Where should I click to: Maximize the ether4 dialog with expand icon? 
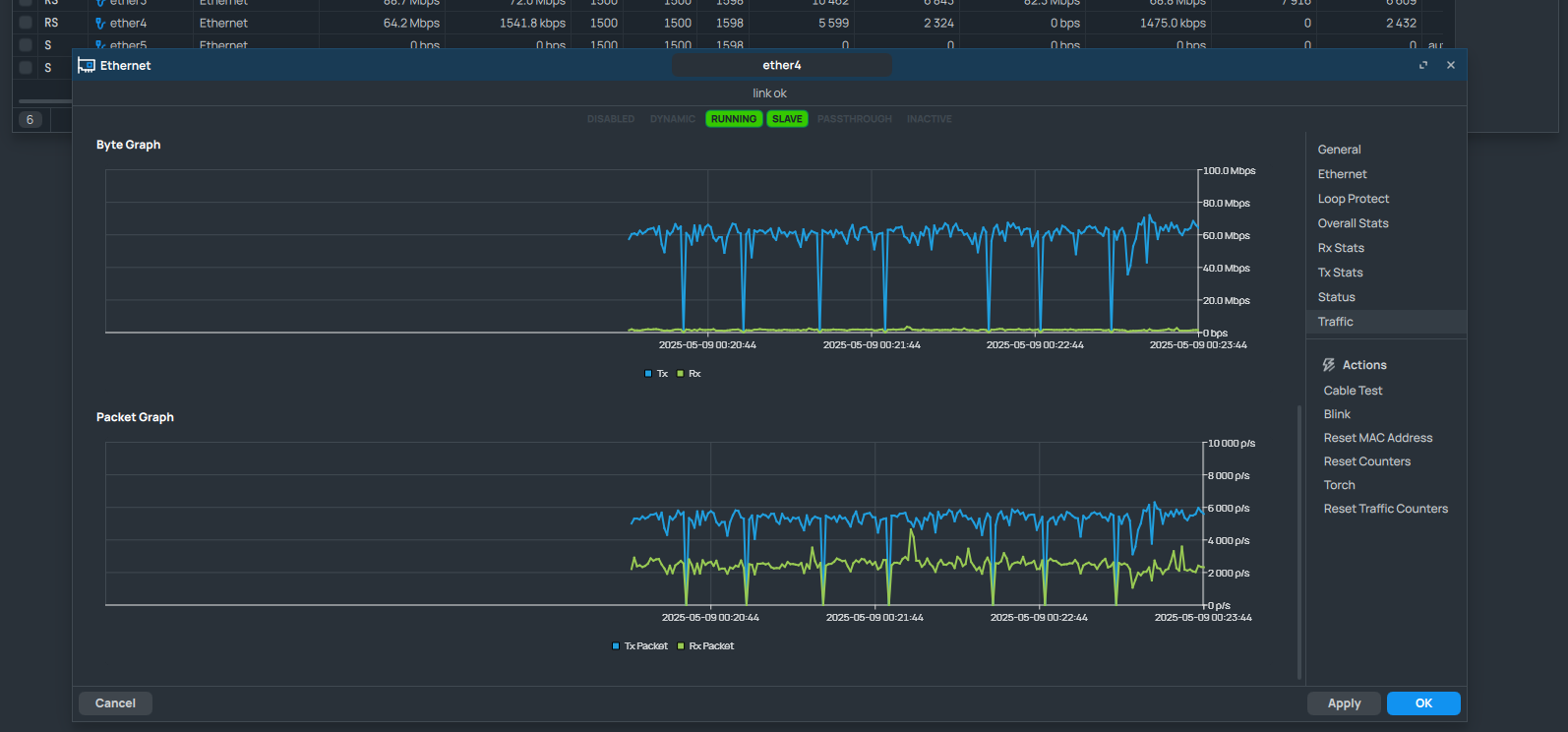click(1422, 66)
